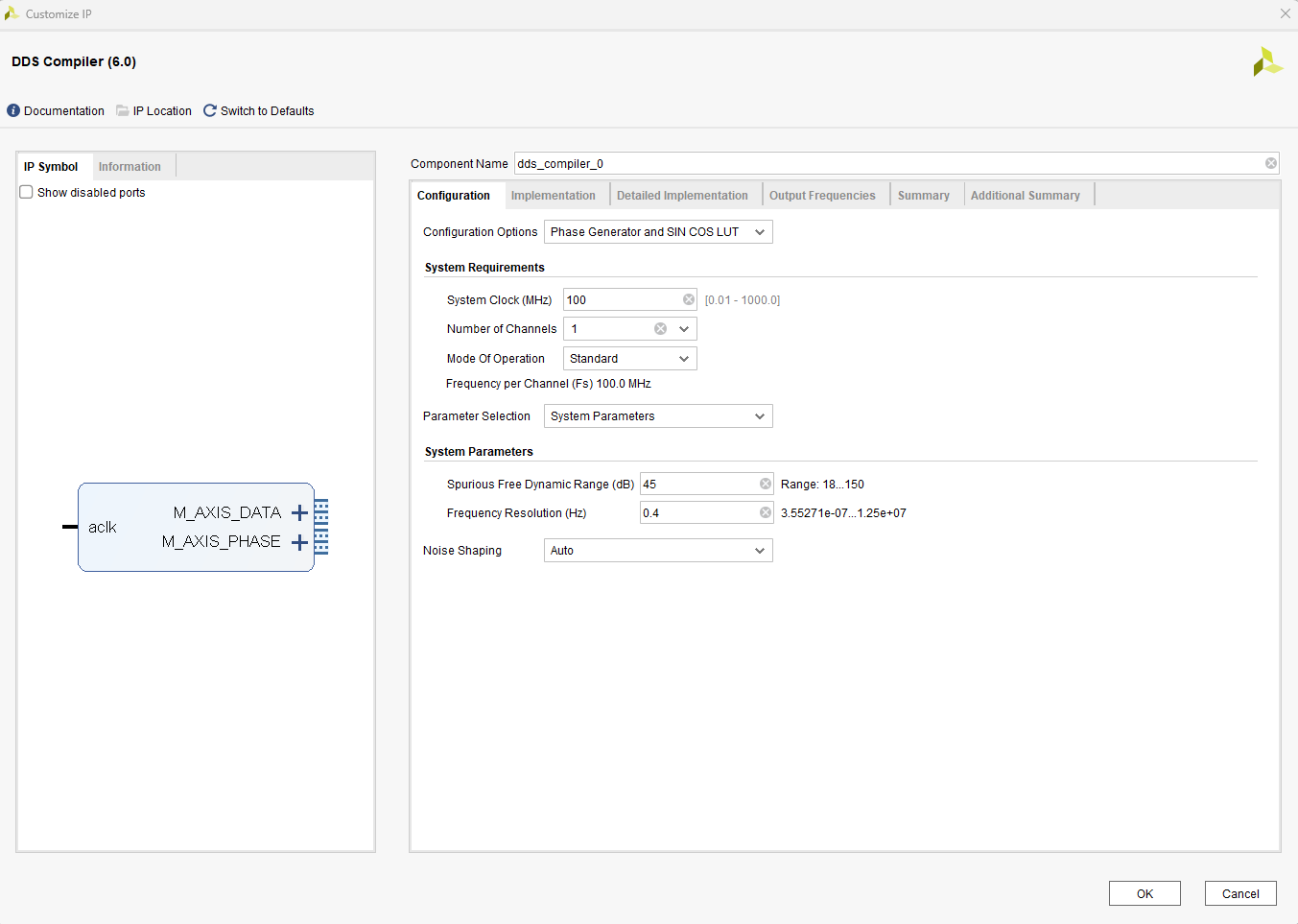1298x924 pixels.
Task: Click the M_AXIS_DATA port label
Action: pos(227,512)
